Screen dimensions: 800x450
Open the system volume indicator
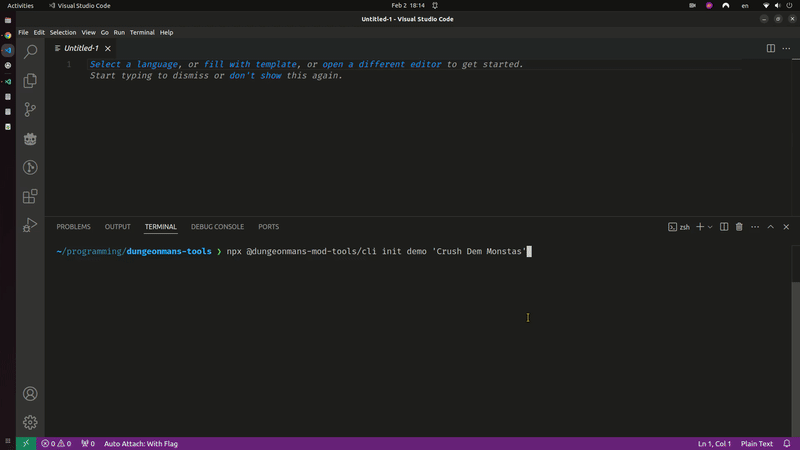click(x=777, y=6)
